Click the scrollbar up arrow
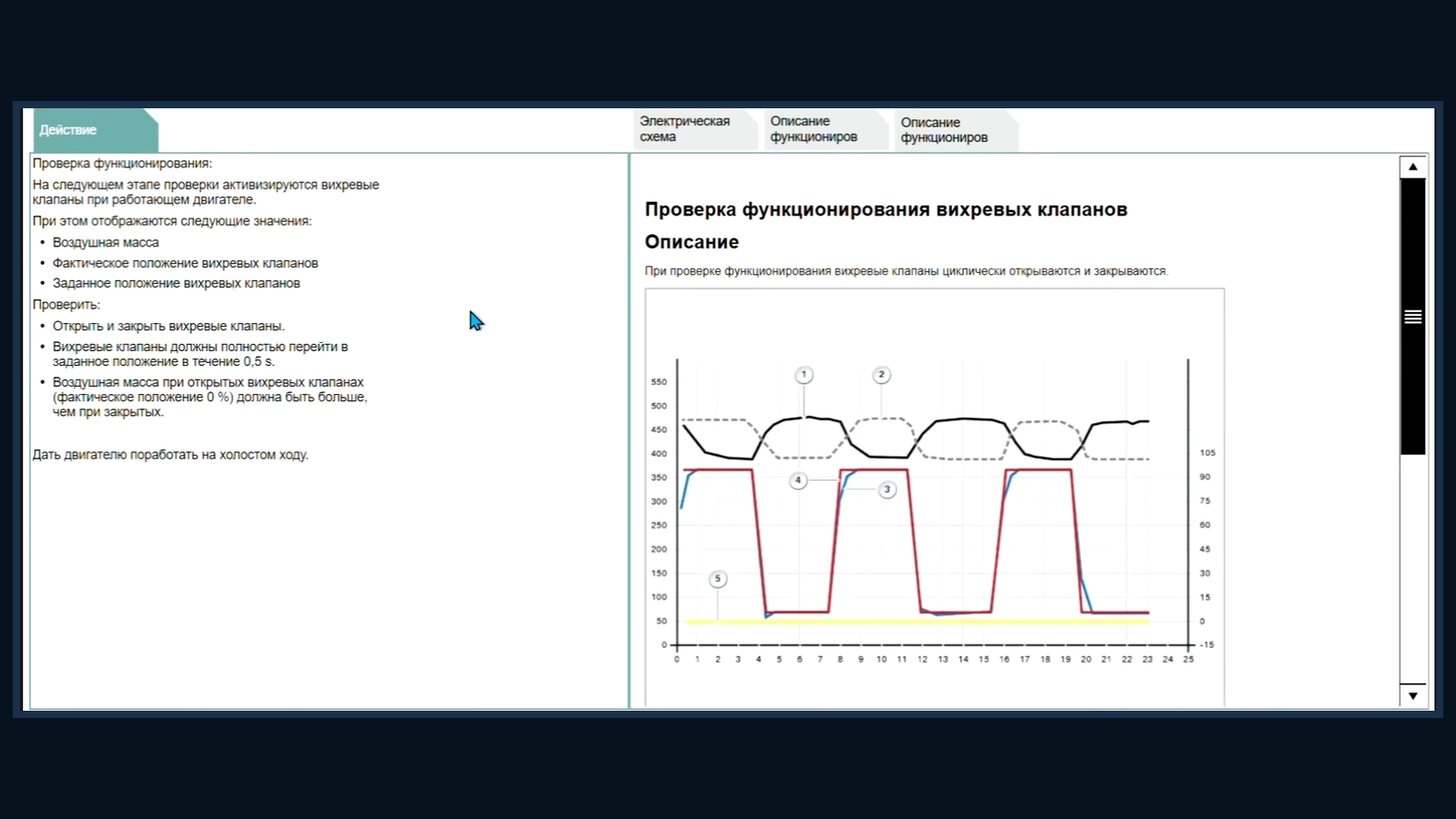1456x819 pixels. click(1412, 167)
